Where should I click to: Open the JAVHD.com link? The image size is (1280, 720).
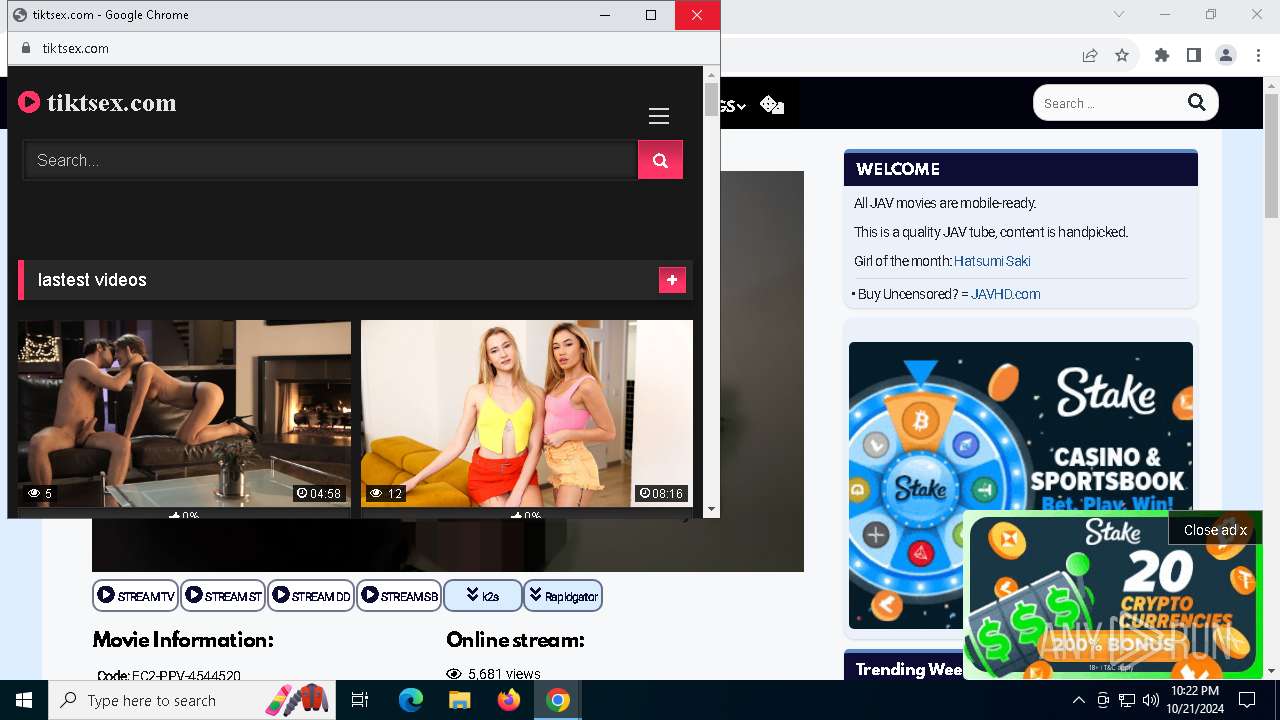(1005, 294)
